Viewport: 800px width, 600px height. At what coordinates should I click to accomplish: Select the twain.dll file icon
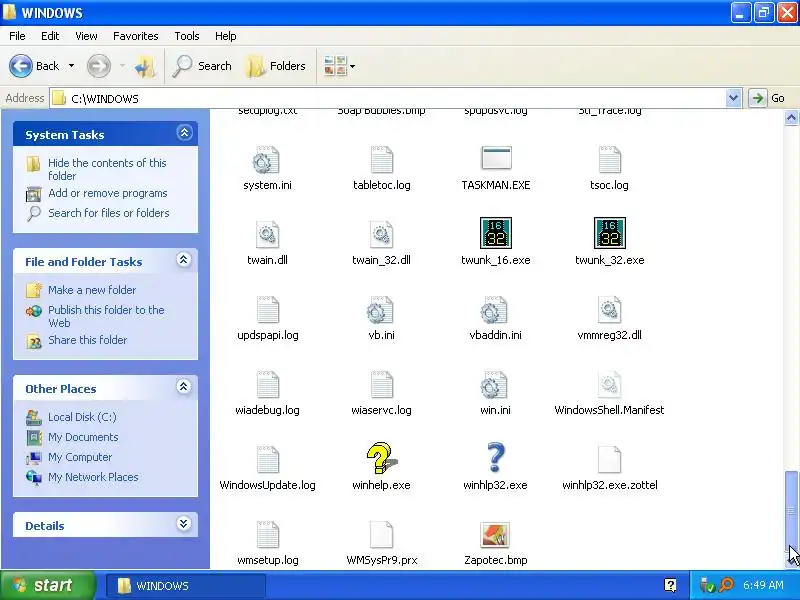pyautogui.click(x=267, y=235)
